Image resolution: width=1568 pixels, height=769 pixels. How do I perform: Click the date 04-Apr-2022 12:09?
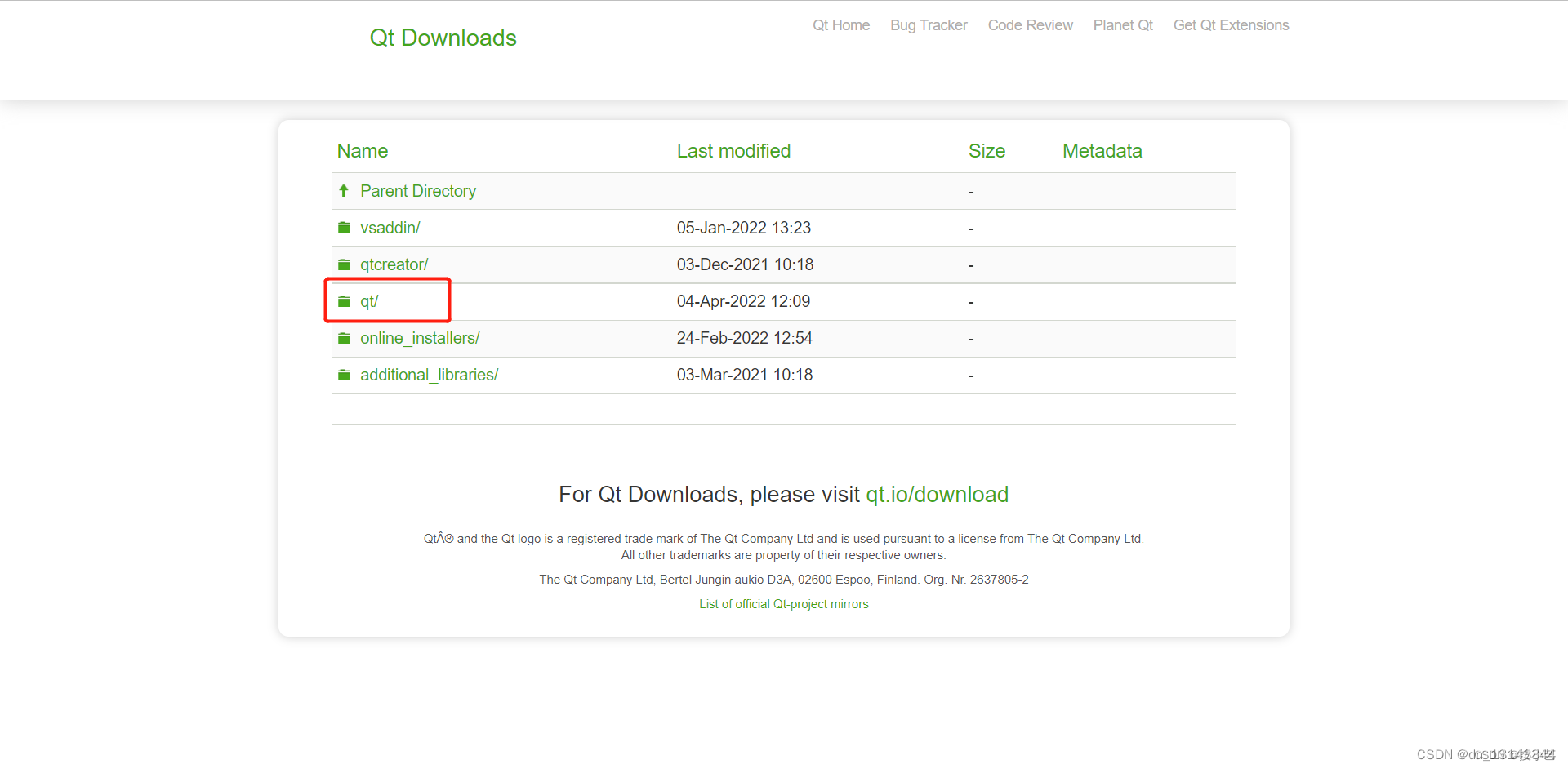744,301
